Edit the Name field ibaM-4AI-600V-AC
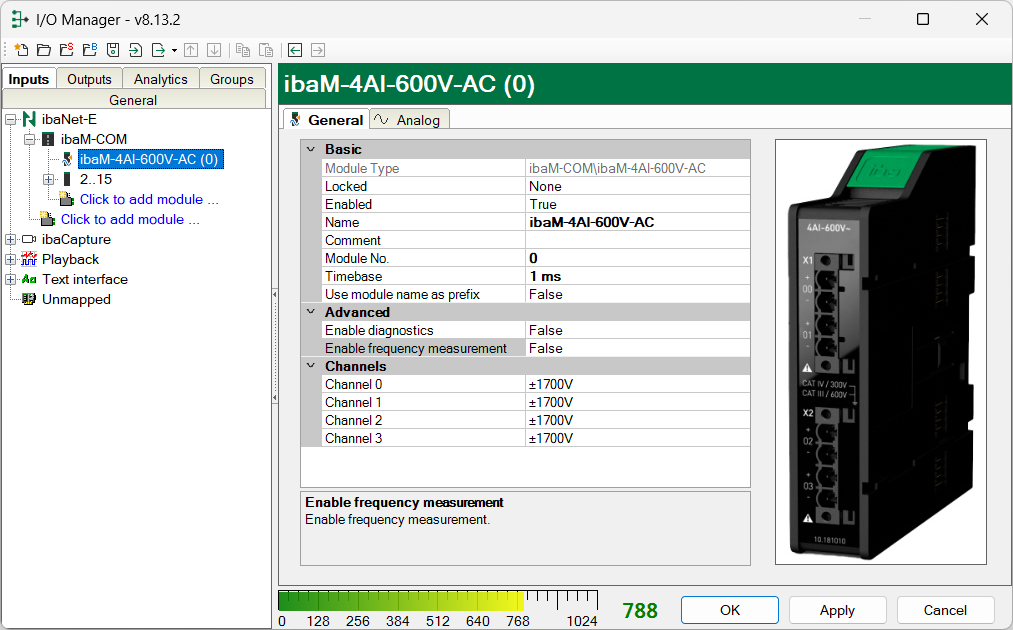Screen dimensions: 1013x630 point(638,222)
